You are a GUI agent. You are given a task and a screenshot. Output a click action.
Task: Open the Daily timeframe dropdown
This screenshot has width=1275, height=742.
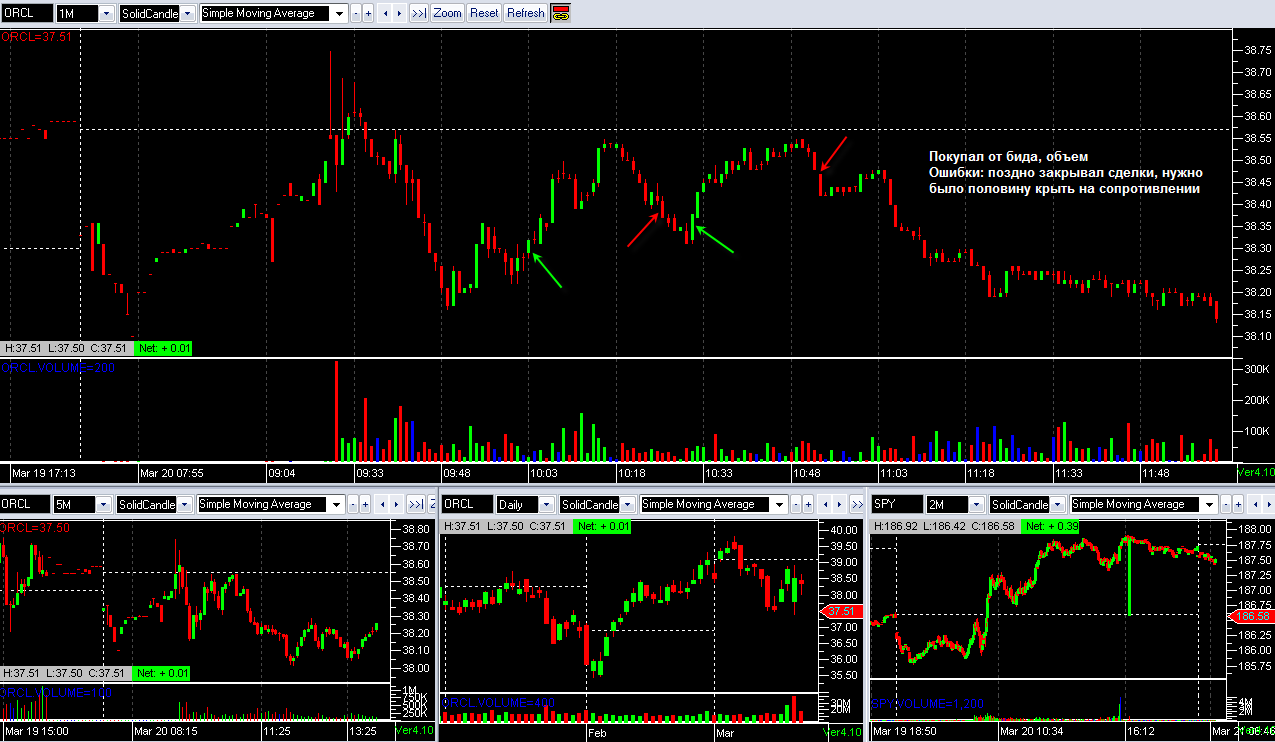pyautogui.click(x=545, y=504)
